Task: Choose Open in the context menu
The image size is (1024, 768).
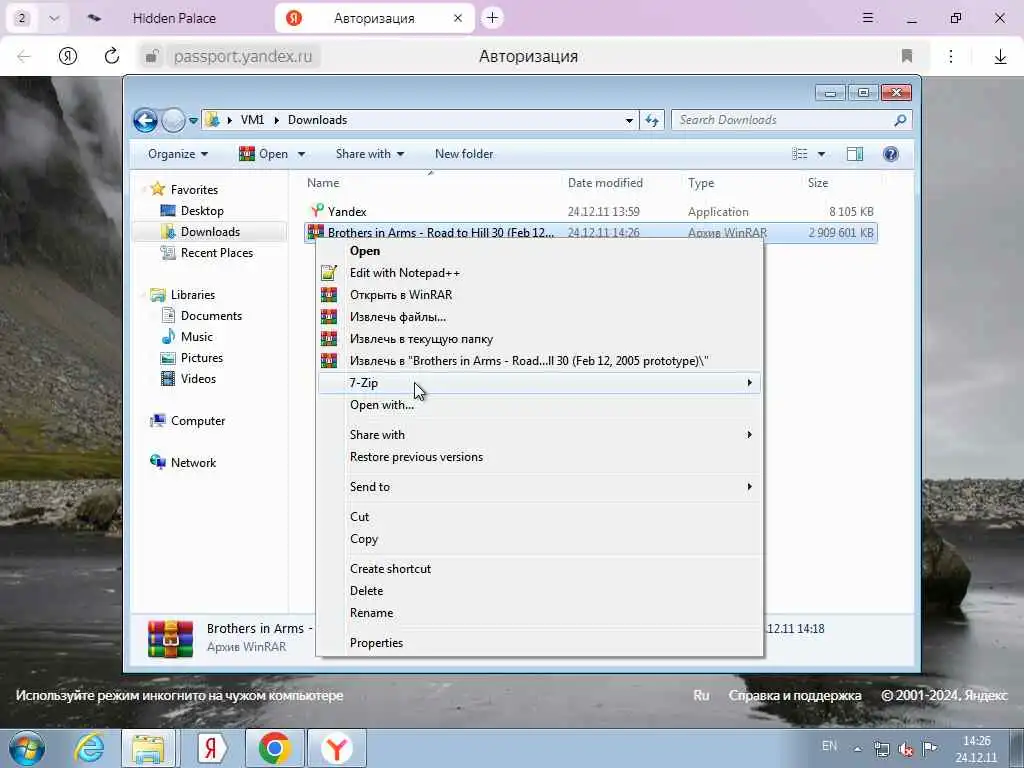Action: [539, 251]
